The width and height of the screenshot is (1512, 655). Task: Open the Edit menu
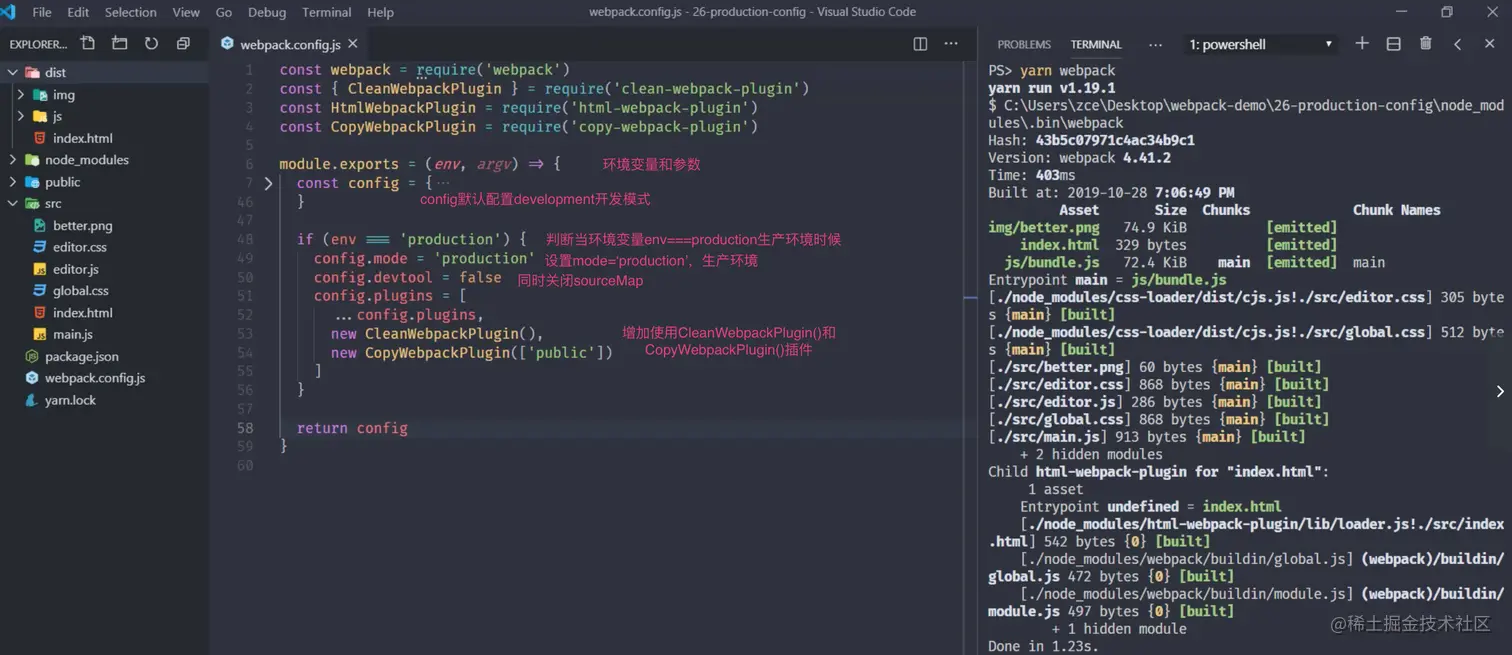coord(78,12)
